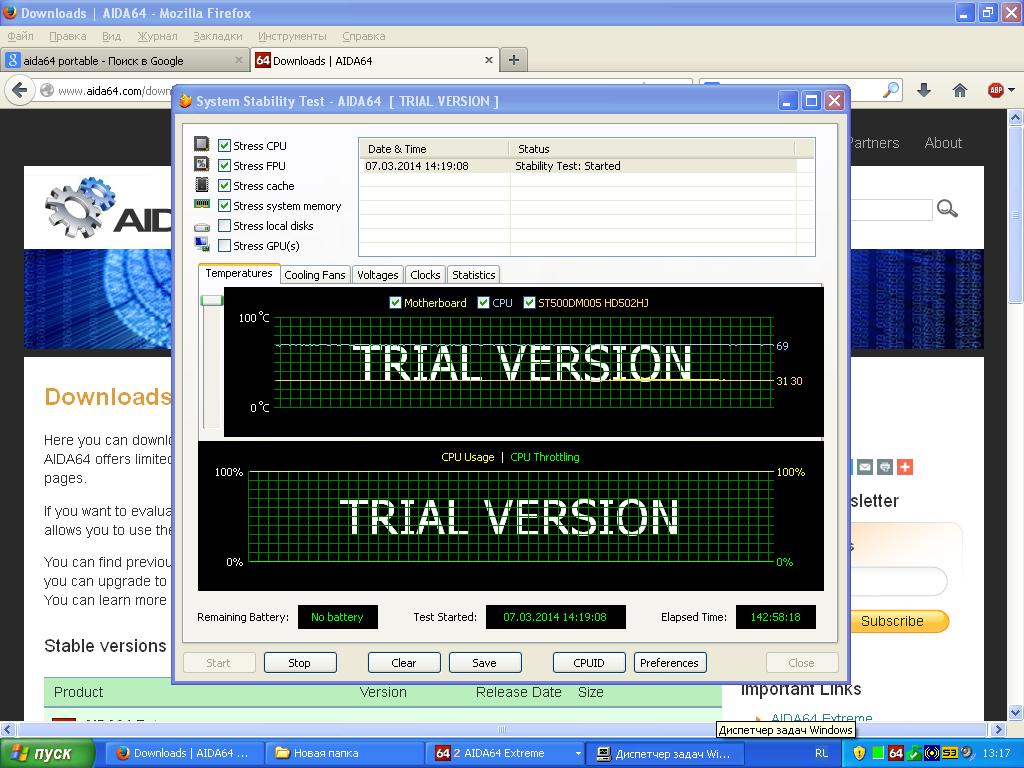Click the Firefox back arrow button
The width and height of the screenshot is (1024, 768).
pyautogui.click(x=20, y=90)
